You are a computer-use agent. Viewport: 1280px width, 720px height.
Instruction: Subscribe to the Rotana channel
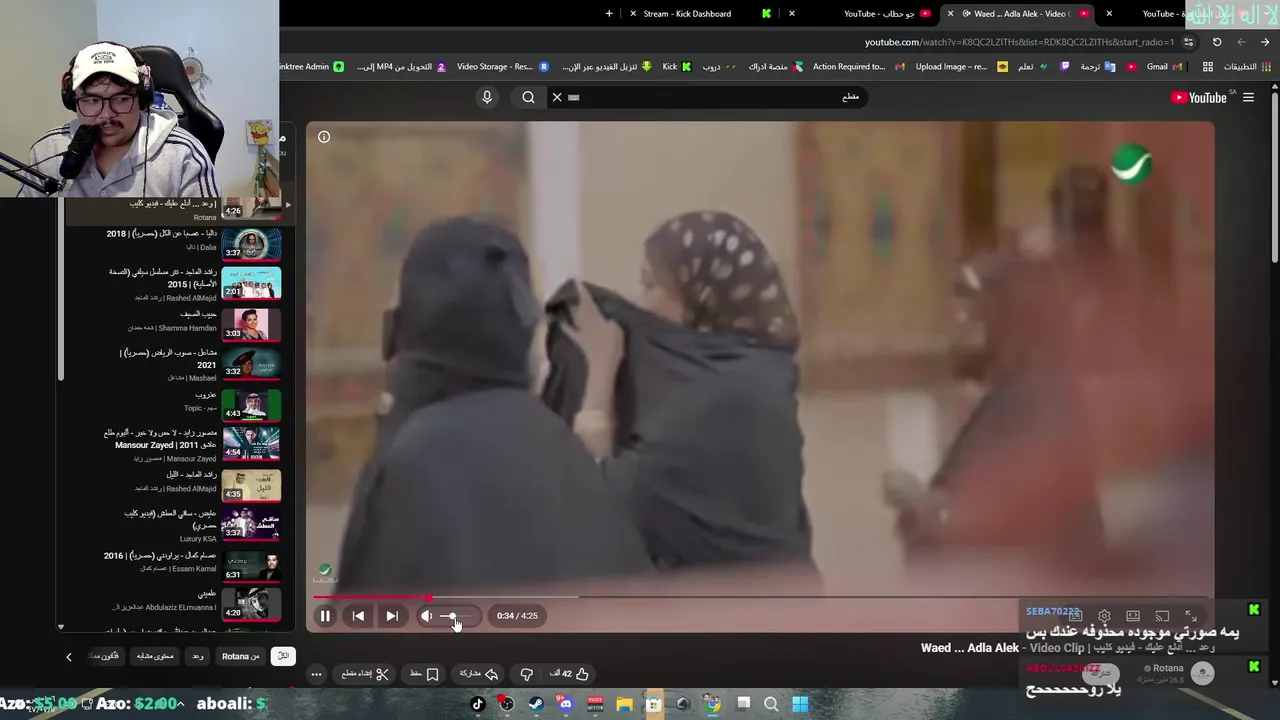(1101, 673)
